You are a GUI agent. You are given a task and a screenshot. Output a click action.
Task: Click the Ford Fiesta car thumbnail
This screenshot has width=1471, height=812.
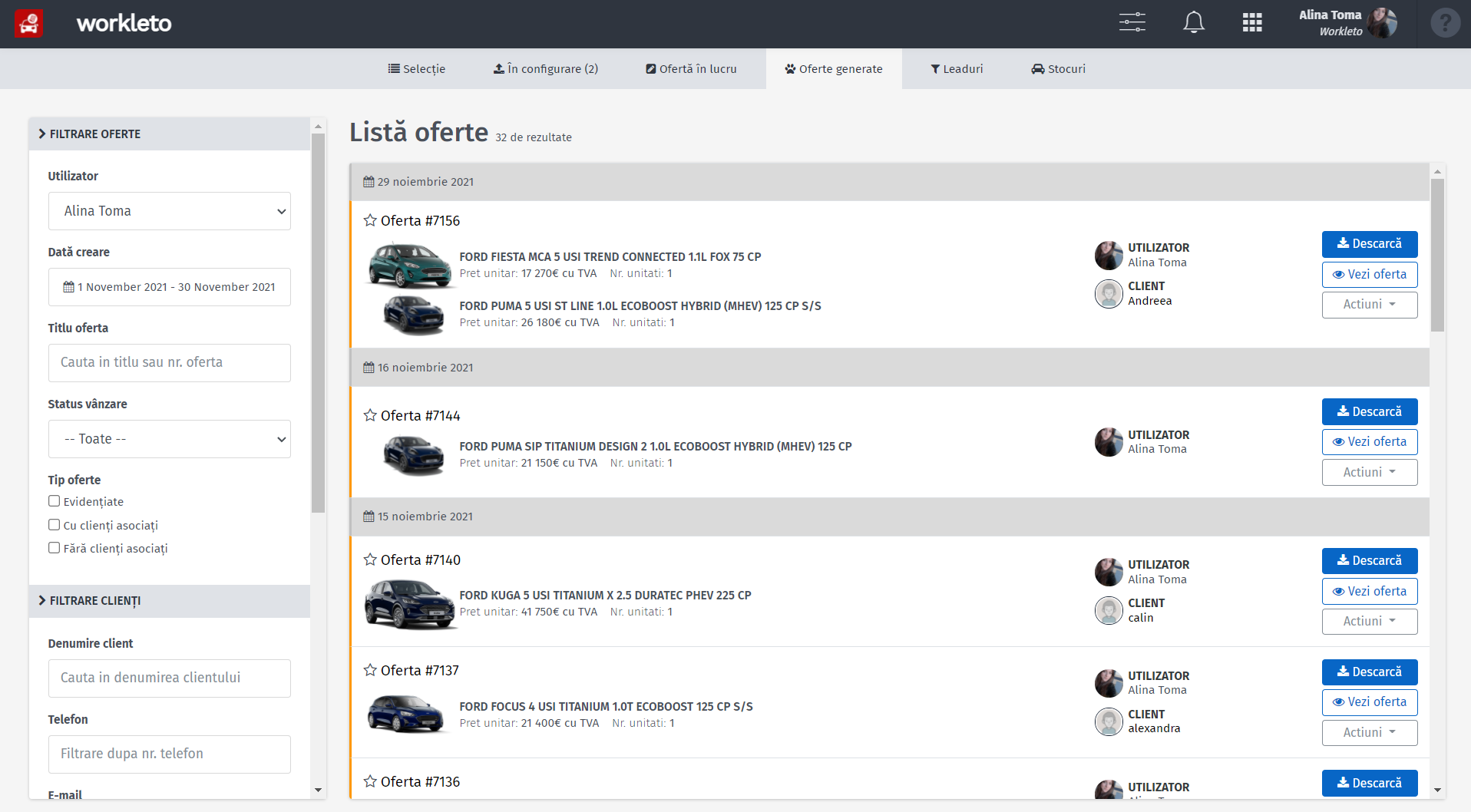click(410, 265)
